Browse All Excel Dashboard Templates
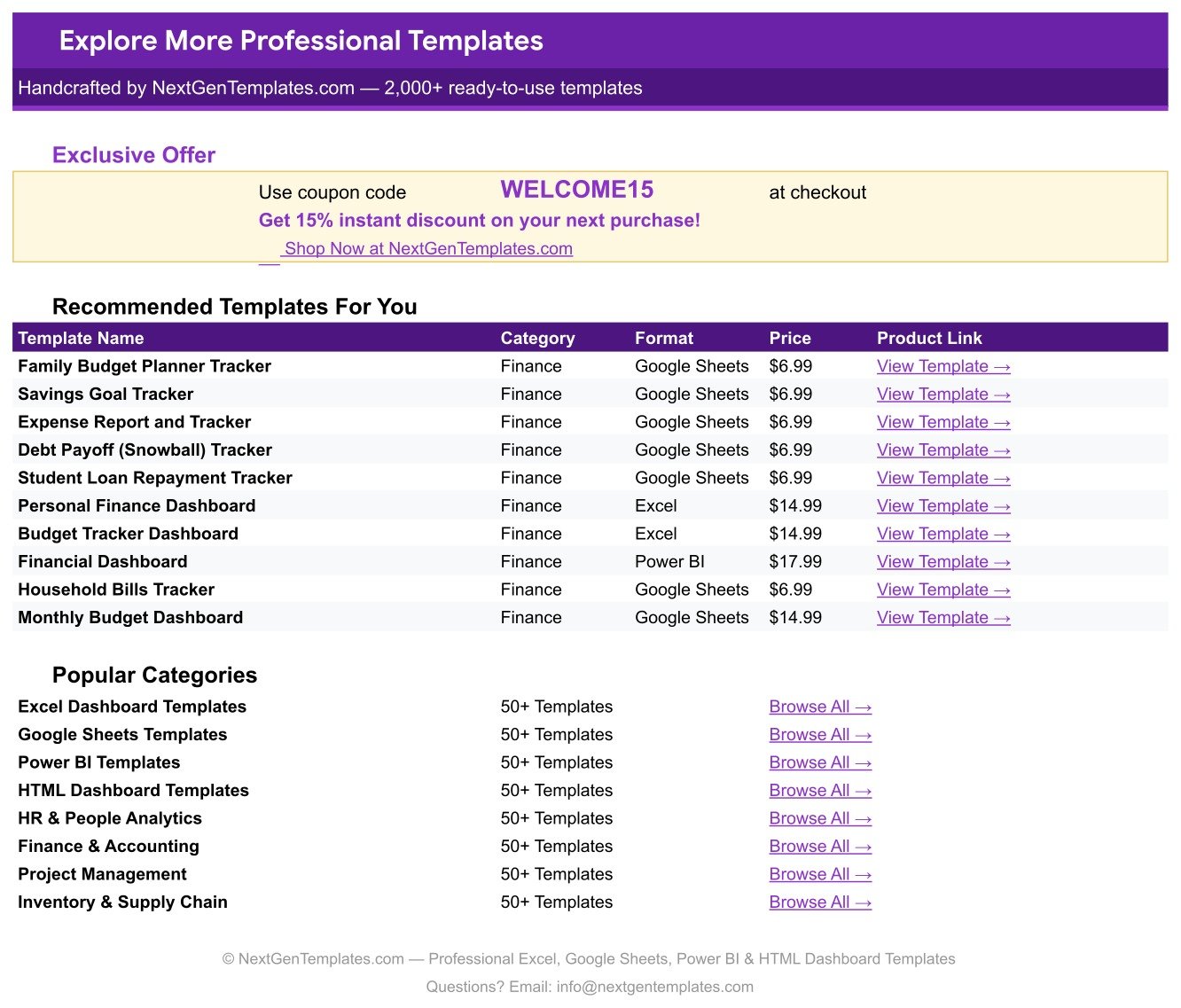 click(820, 707)
